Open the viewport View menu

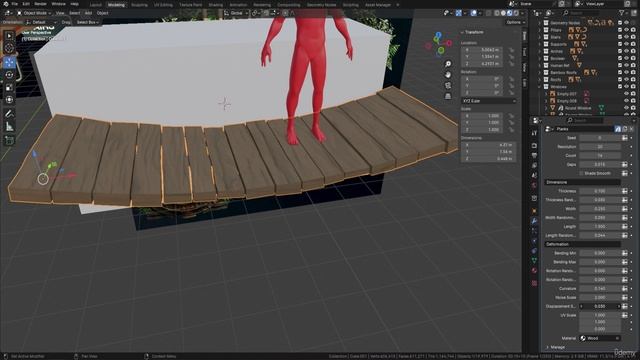(x=60, y=13)
